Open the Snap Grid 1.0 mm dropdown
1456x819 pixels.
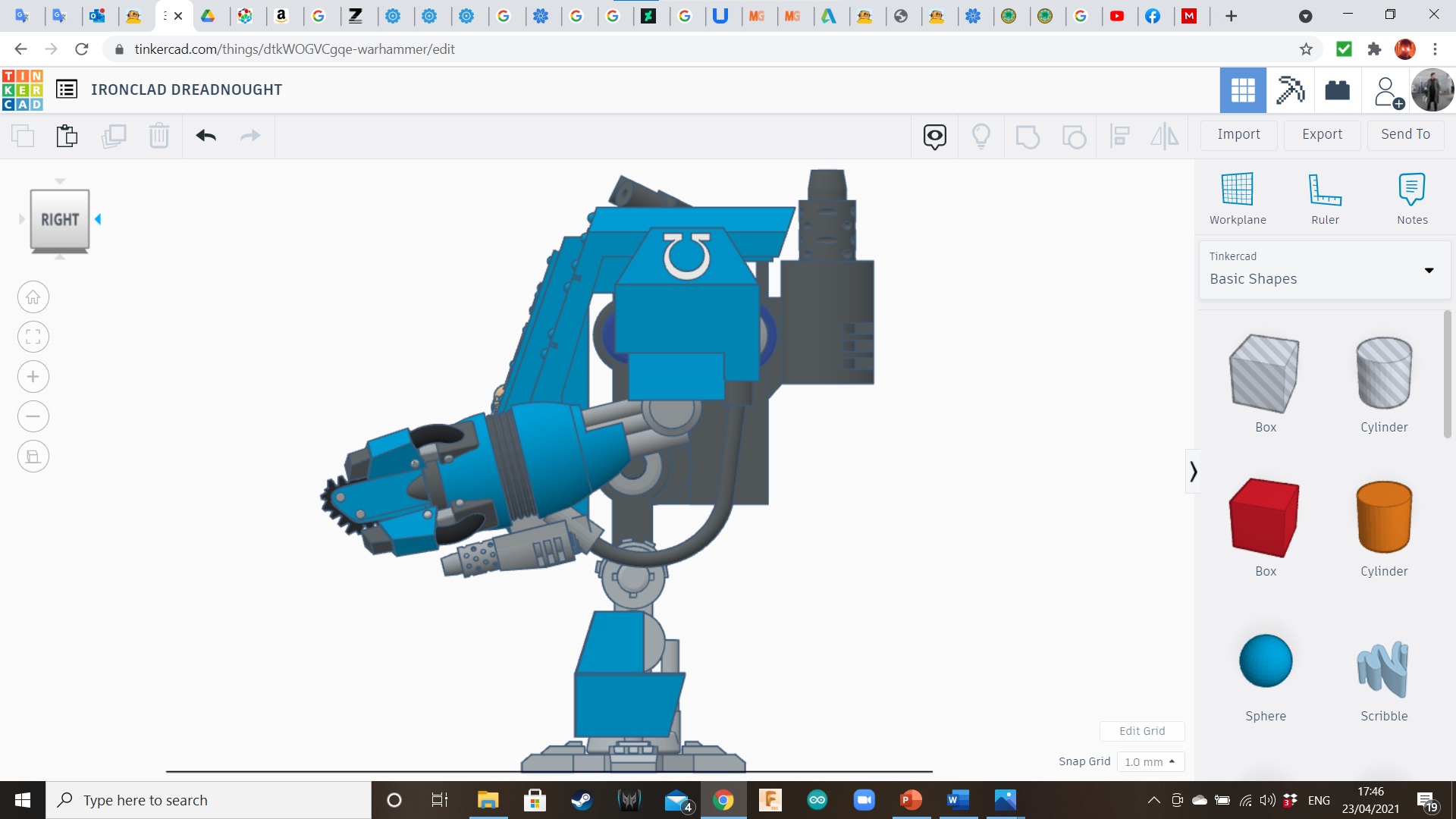[x=1150, y=761]
